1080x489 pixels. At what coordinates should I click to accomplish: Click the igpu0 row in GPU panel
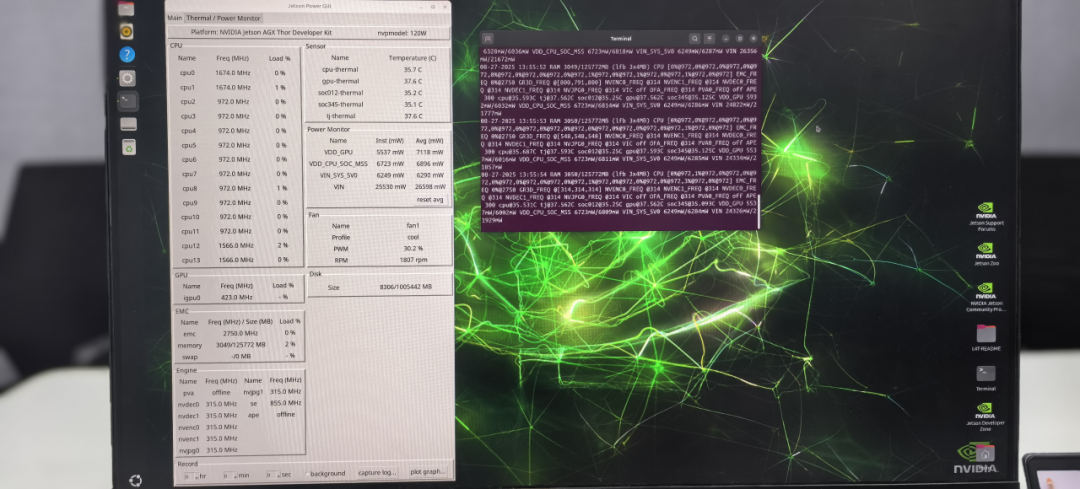tap(236, 298)
